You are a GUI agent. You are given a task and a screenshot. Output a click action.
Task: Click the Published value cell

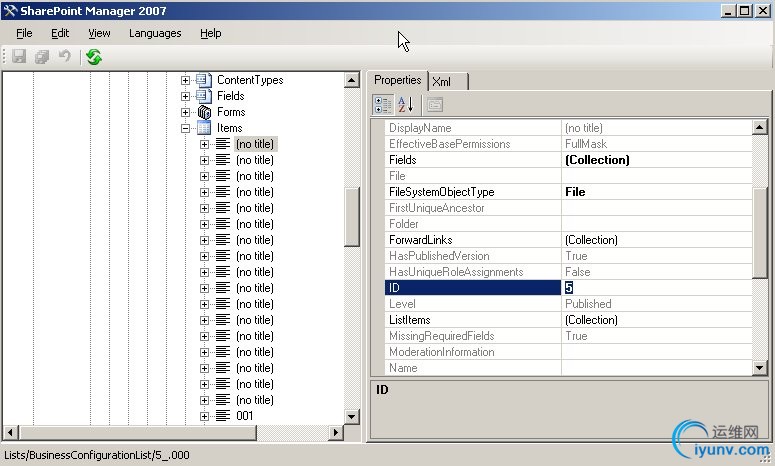[x=657, y=303]
